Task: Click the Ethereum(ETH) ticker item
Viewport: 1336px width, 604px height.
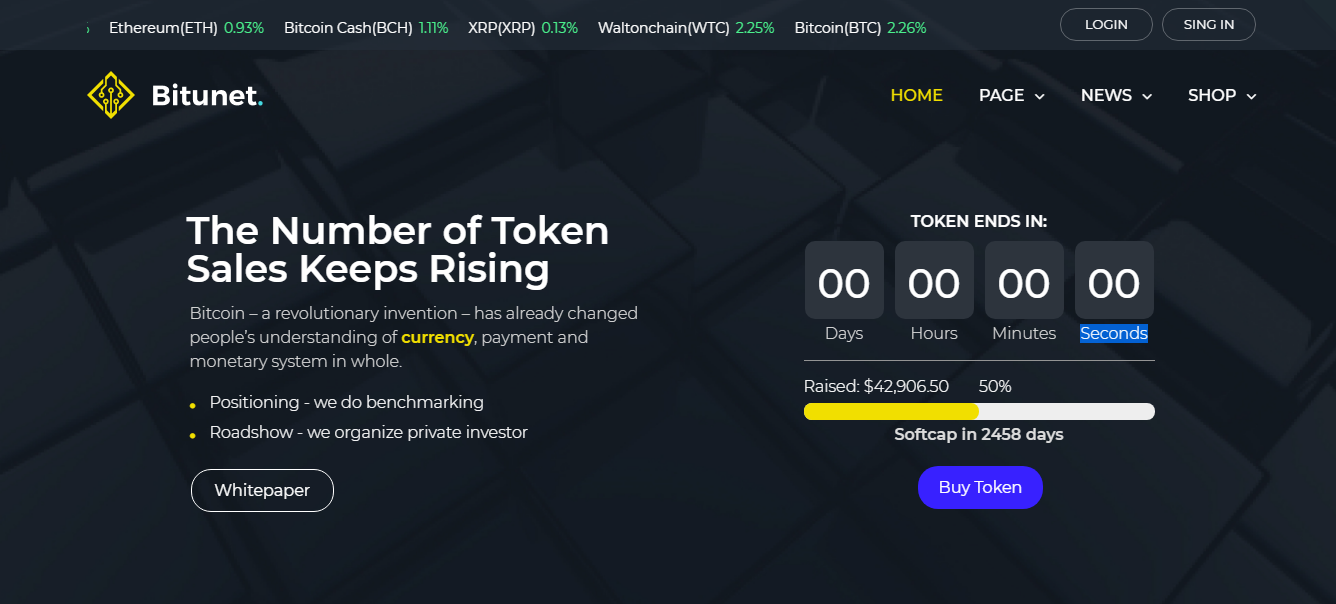Action: [186, 28]
